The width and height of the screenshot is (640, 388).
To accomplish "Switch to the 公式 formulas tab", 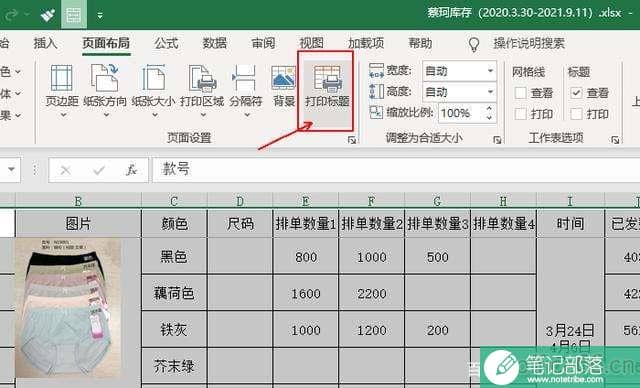I will tap(166, 43).
